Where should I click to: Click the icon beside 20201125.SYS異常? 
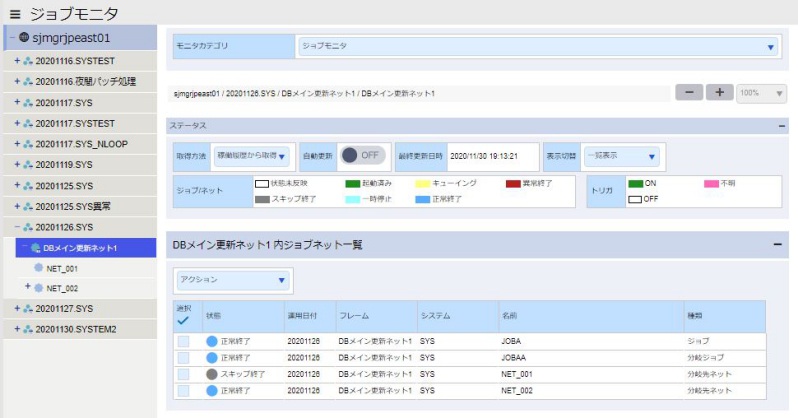[x=28, y=206]
